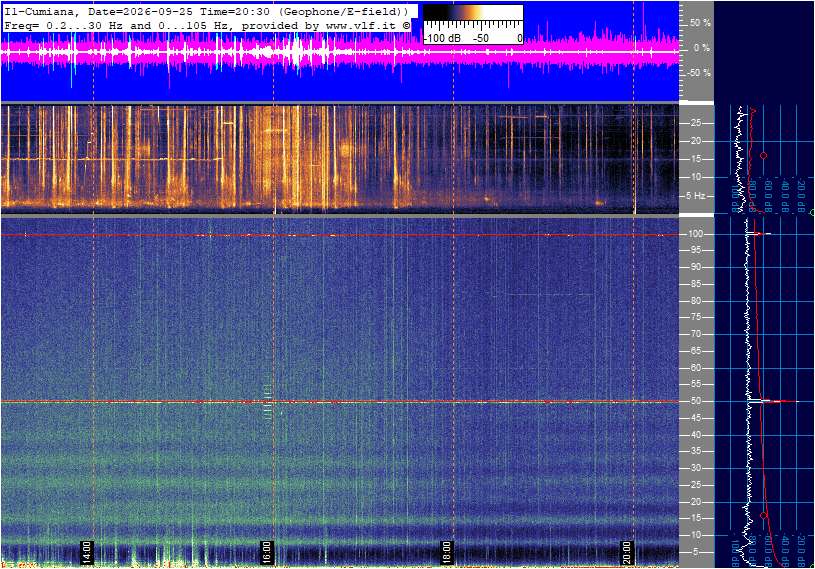Click the 45 tick on E-field axis
The width and height of the screenshot is (815, 569).
point(695,418)
